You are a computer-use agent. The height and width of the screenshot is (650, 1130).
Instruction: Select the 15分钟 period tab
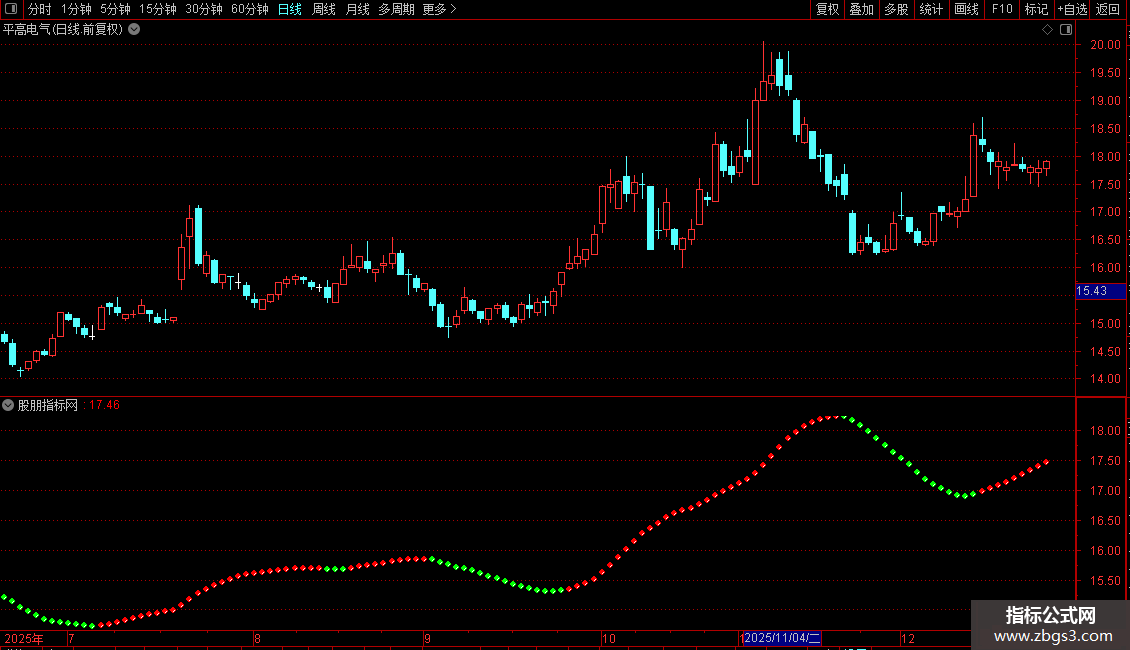pyautogui.click(x=157, y=9)
